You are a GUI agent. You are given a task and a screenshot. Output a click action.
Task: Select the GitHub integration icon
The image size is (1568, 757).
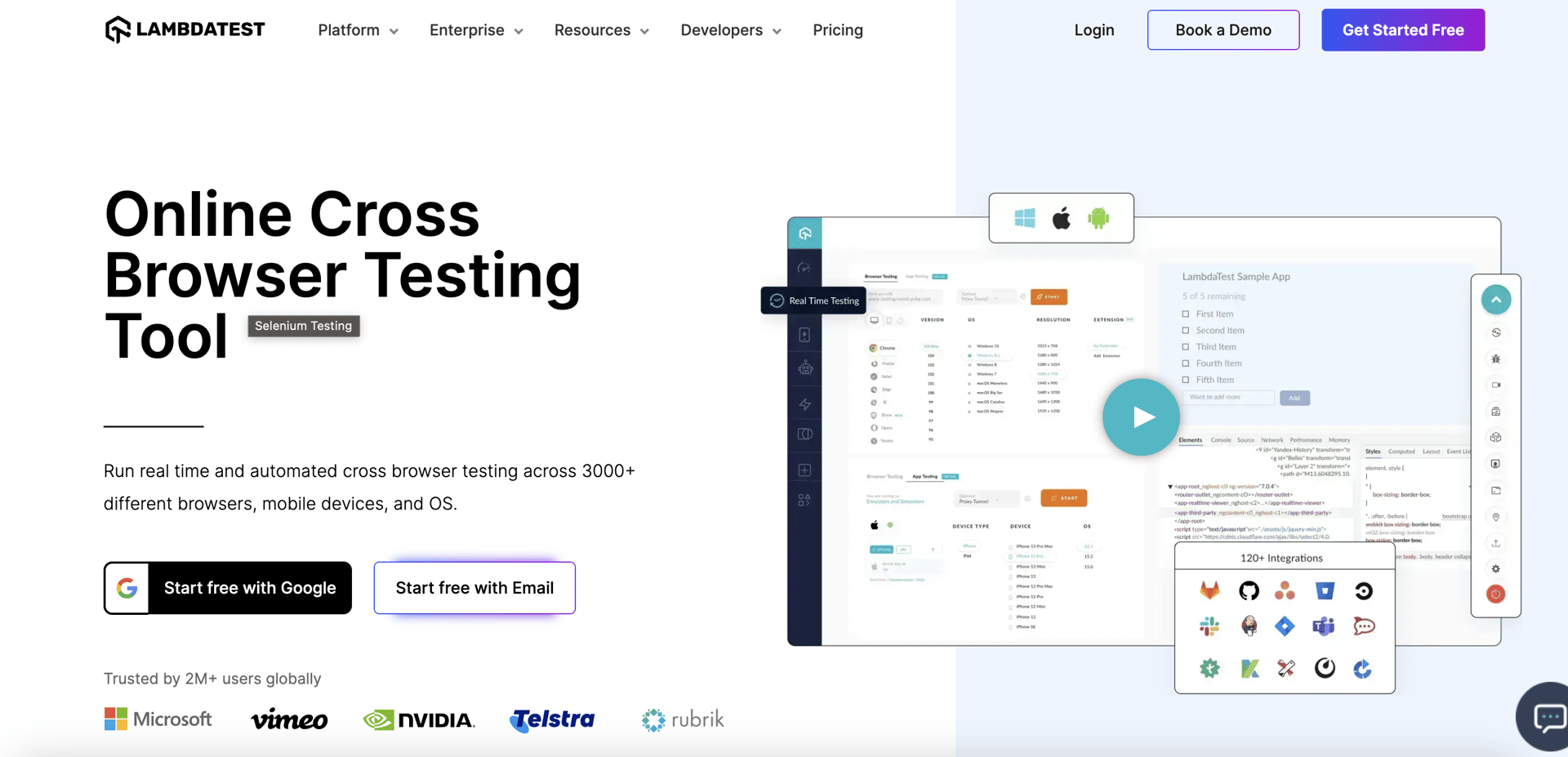point(1249,590)
